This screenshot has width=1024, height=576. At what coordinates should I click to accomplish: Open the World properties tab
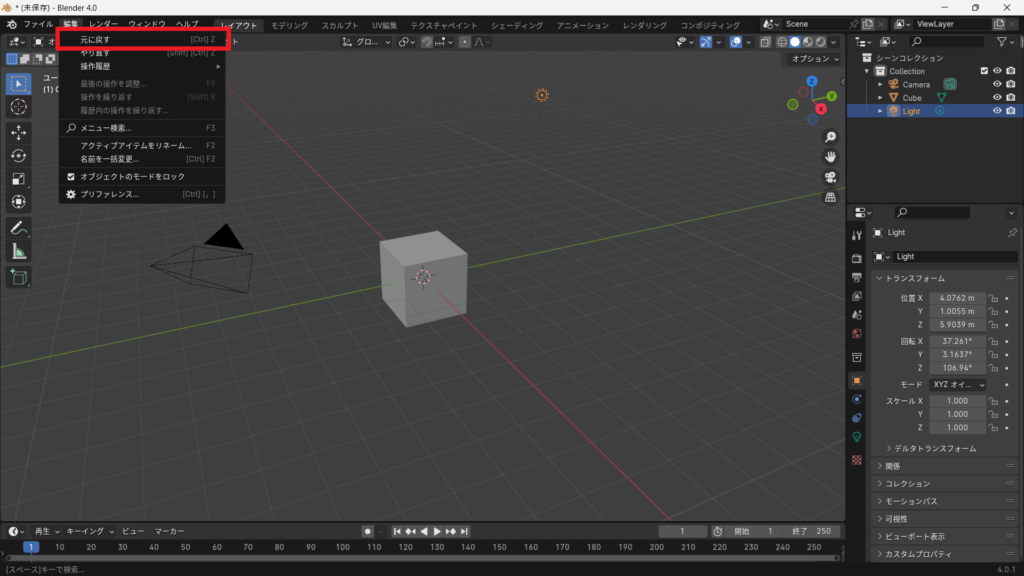click(857, 334)
